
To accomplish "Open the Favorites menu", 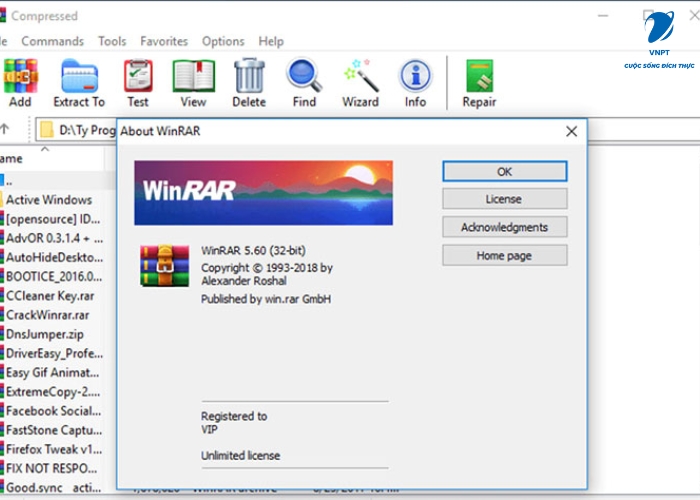I will pyautogui.click(x=164, y=41).
